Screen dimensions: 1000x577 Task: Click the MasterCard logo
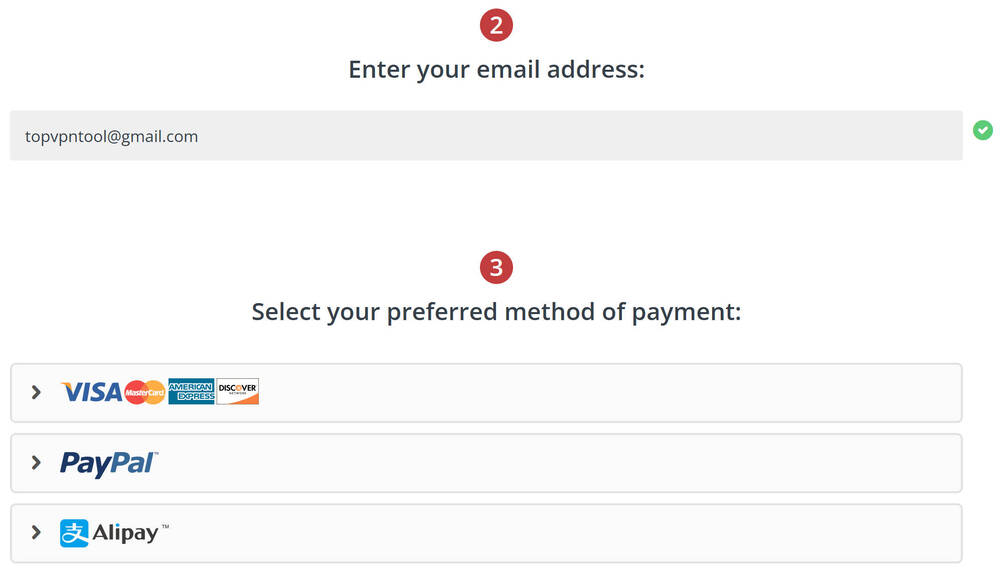pos(145,392)
